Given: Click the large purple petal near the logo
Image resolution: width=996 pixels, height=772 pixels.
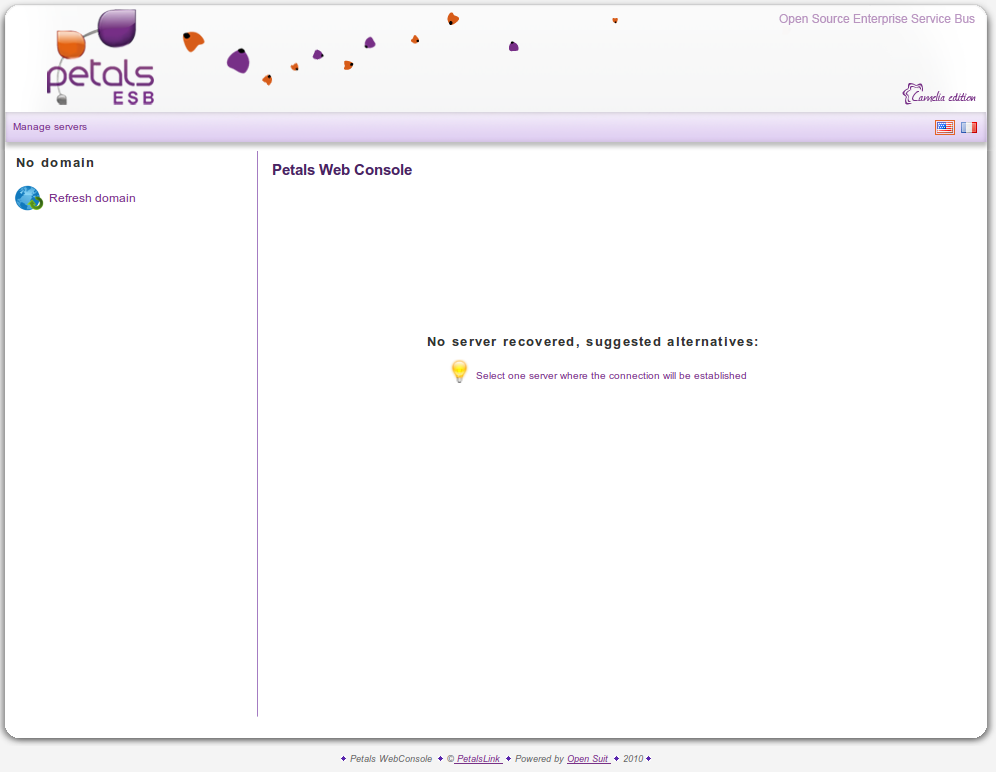Looking at the screenshot, I should [x=238, y=61].
